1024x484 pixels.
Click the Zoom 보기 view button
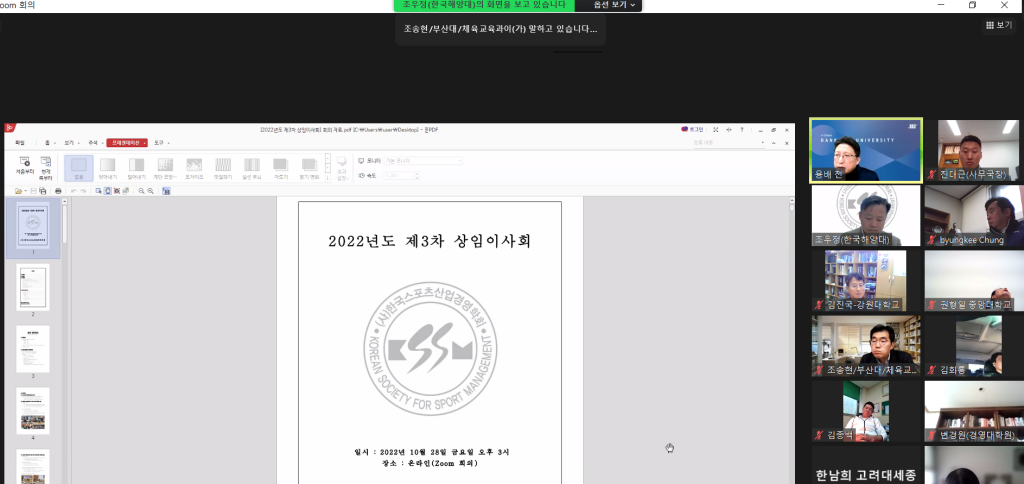(x=998, y=25)
